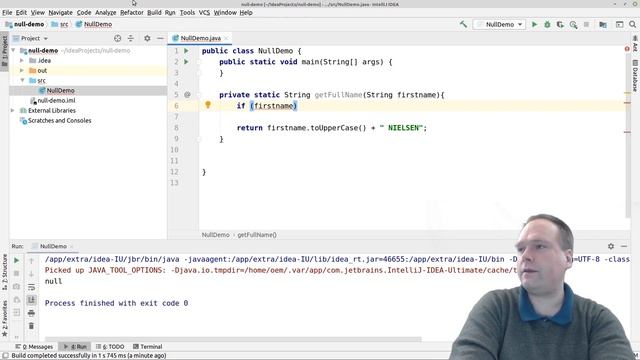
Task: Click the stop process icon in toolbar
Action: (587, 24)
